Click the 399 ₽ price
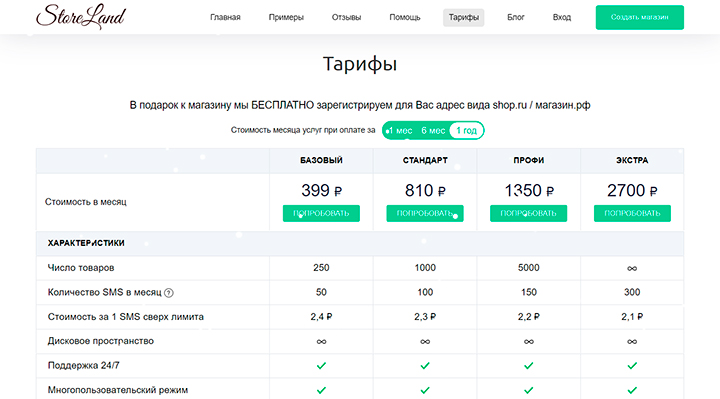720x399 pixels. tap(321, 191)
